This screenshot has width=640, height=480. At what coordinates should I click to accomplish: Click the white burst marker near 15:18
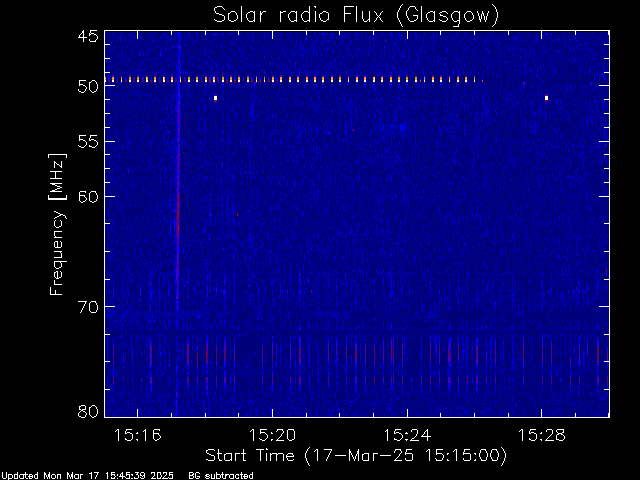click(x=216, y=98)
